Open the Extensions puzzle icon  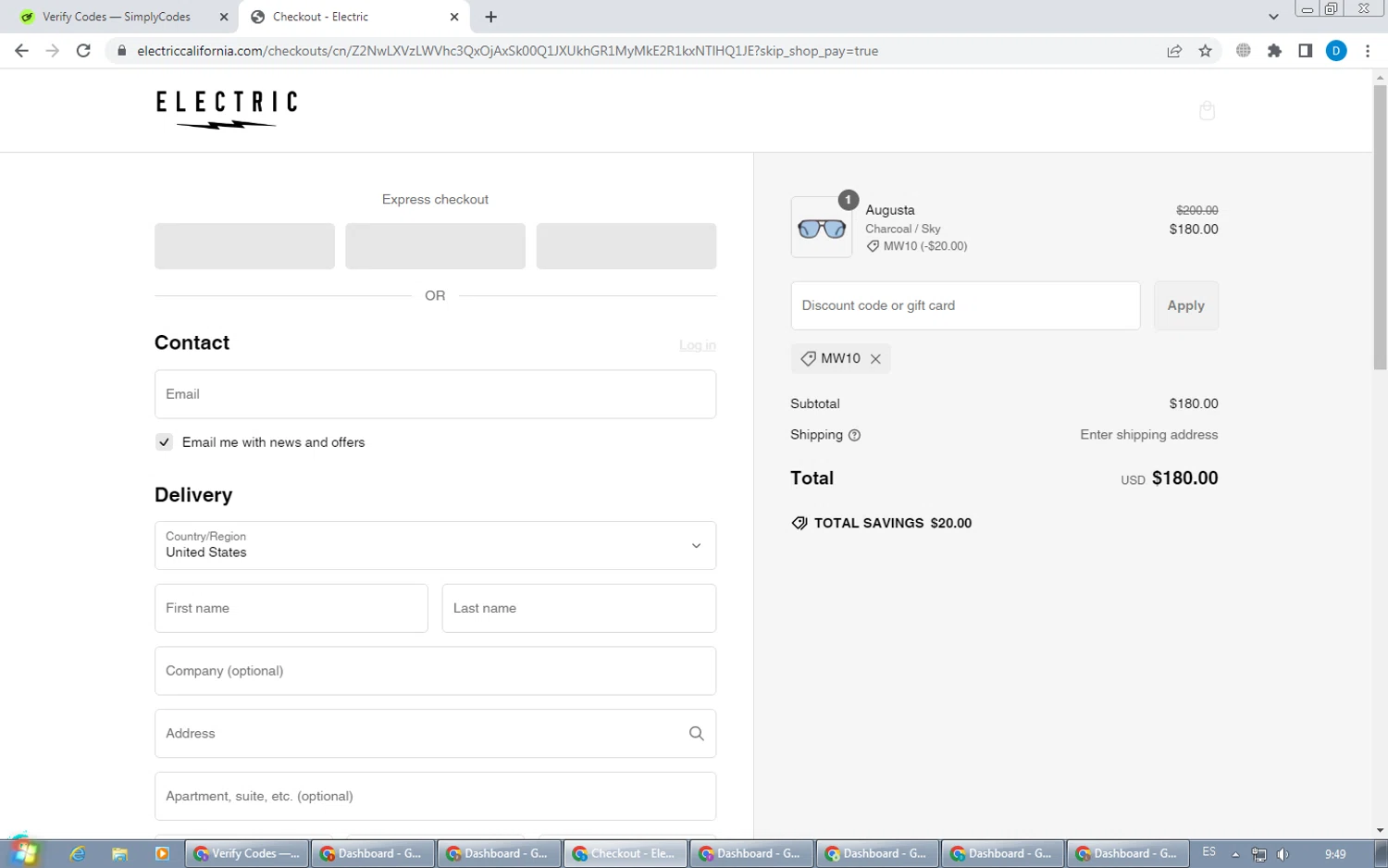click(1274, 51)
